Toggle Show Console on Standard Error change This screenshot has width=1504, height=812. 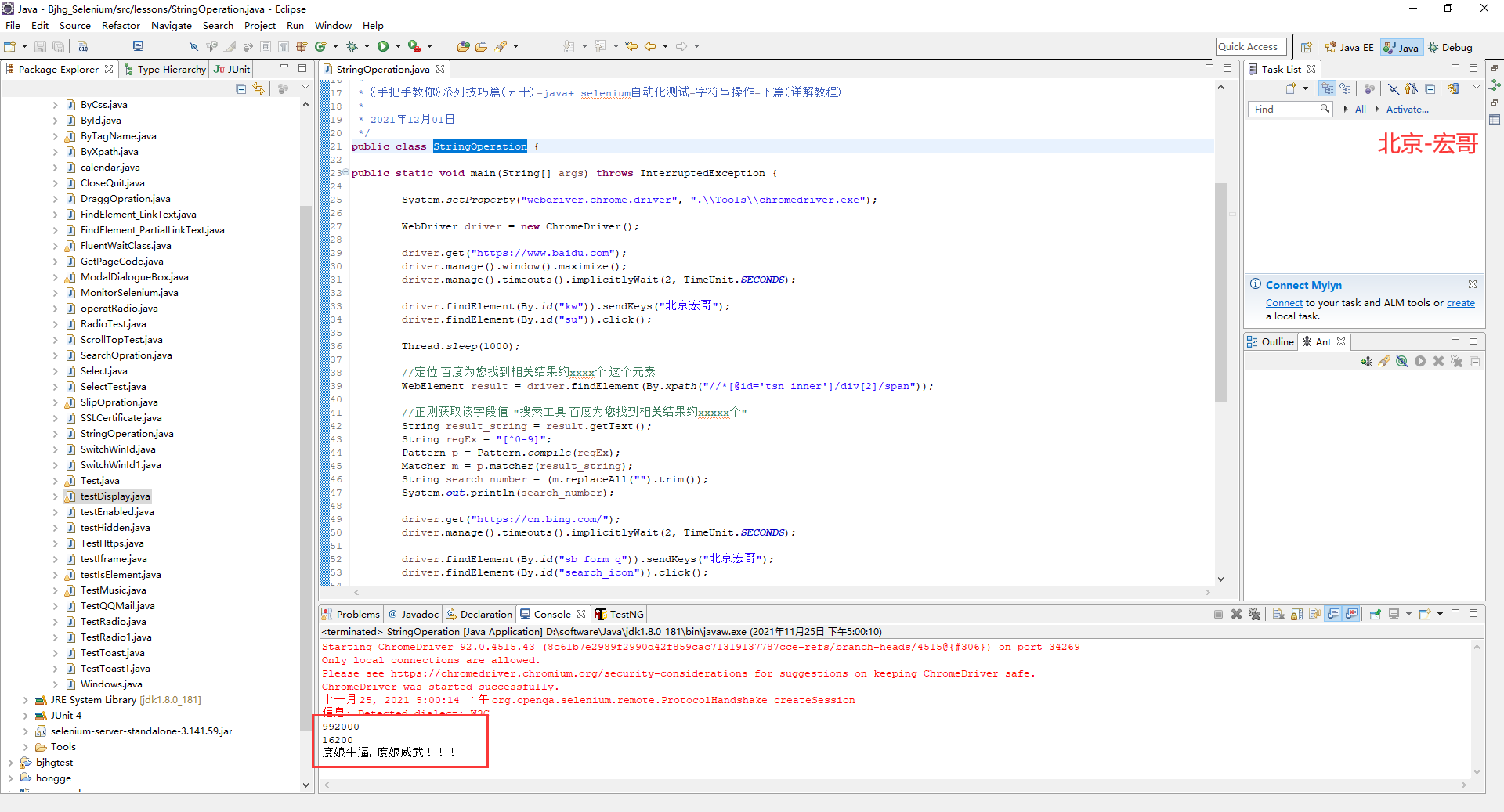coord(1351,614)
